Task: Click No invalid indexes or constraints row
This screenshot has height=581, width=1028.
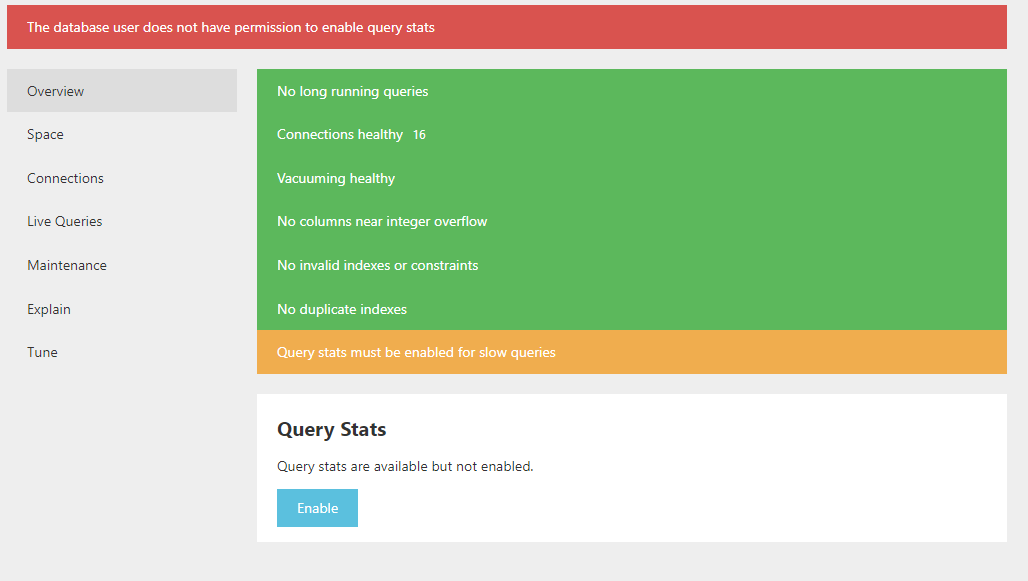Action: click(377, 265)
